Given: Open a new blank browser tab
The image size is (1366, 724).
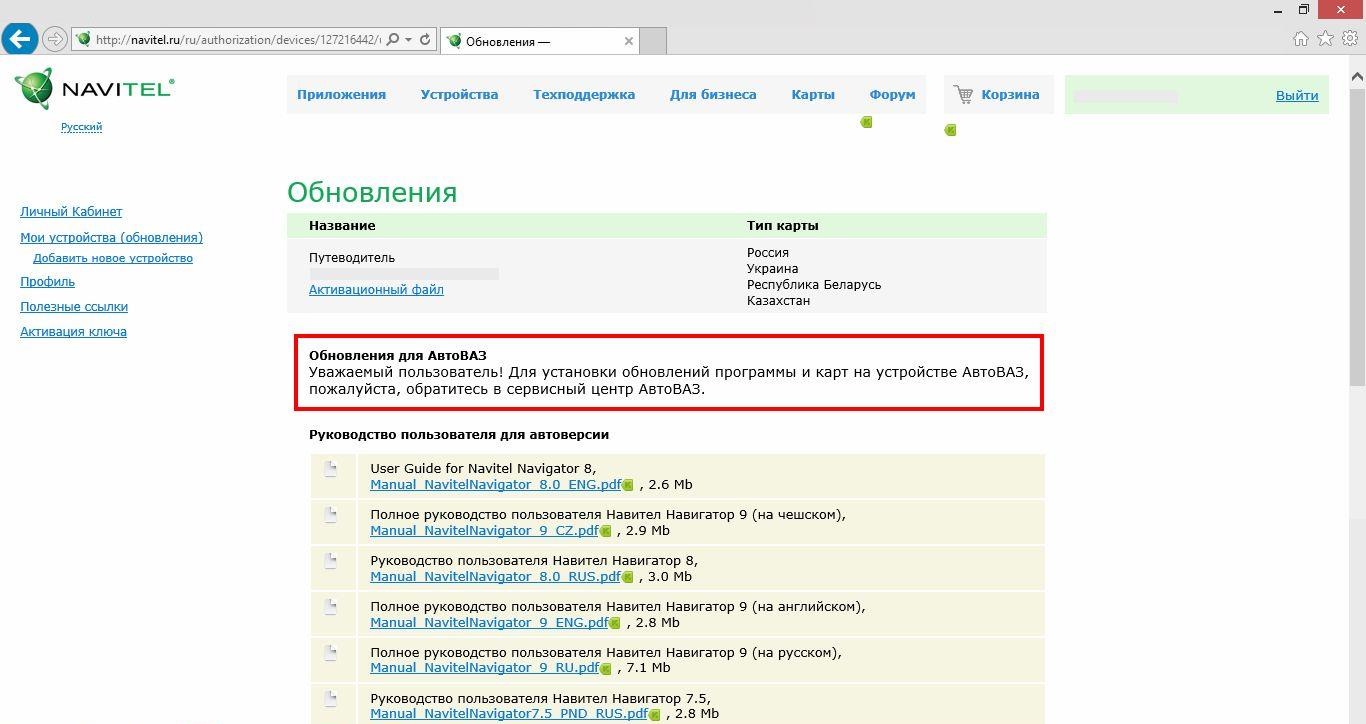Looking at the screenshot, I should point(653,41).
